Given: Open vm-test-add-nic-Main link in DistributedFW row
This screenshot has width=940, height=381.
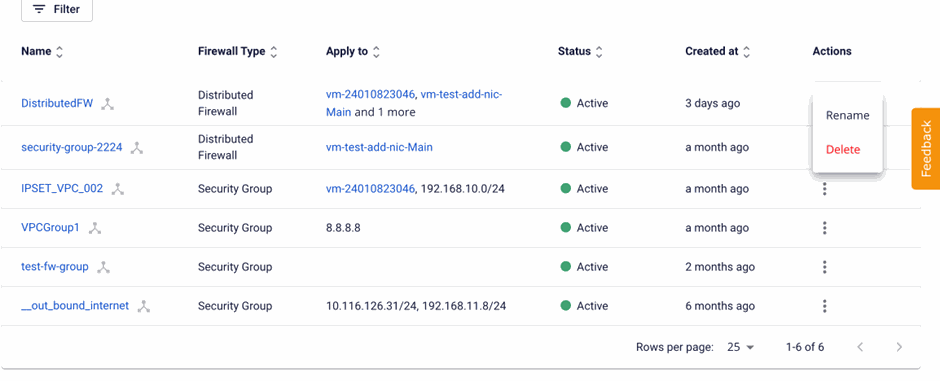Looking at the screenshot, I should (461, 94).
